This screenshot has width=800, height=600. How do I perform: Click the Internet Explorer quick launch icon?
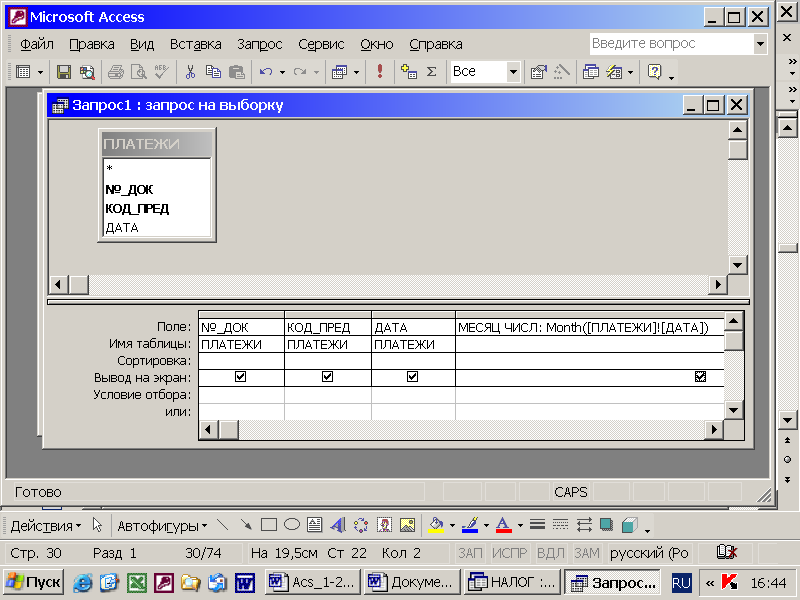82,583
